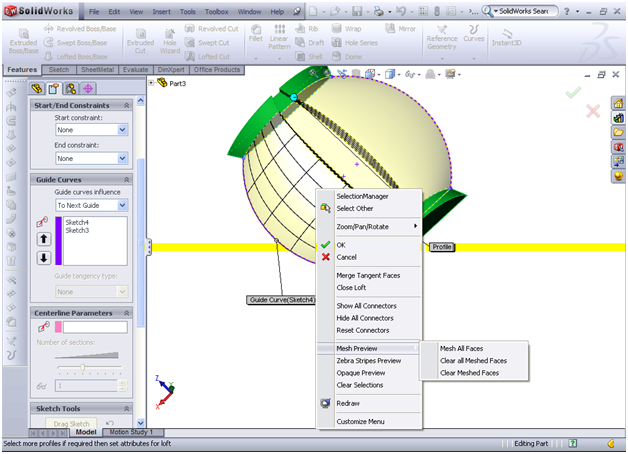Choose the Swept Boss/Base tool
The image size is (628, 454).
click(x=75, y=42)
